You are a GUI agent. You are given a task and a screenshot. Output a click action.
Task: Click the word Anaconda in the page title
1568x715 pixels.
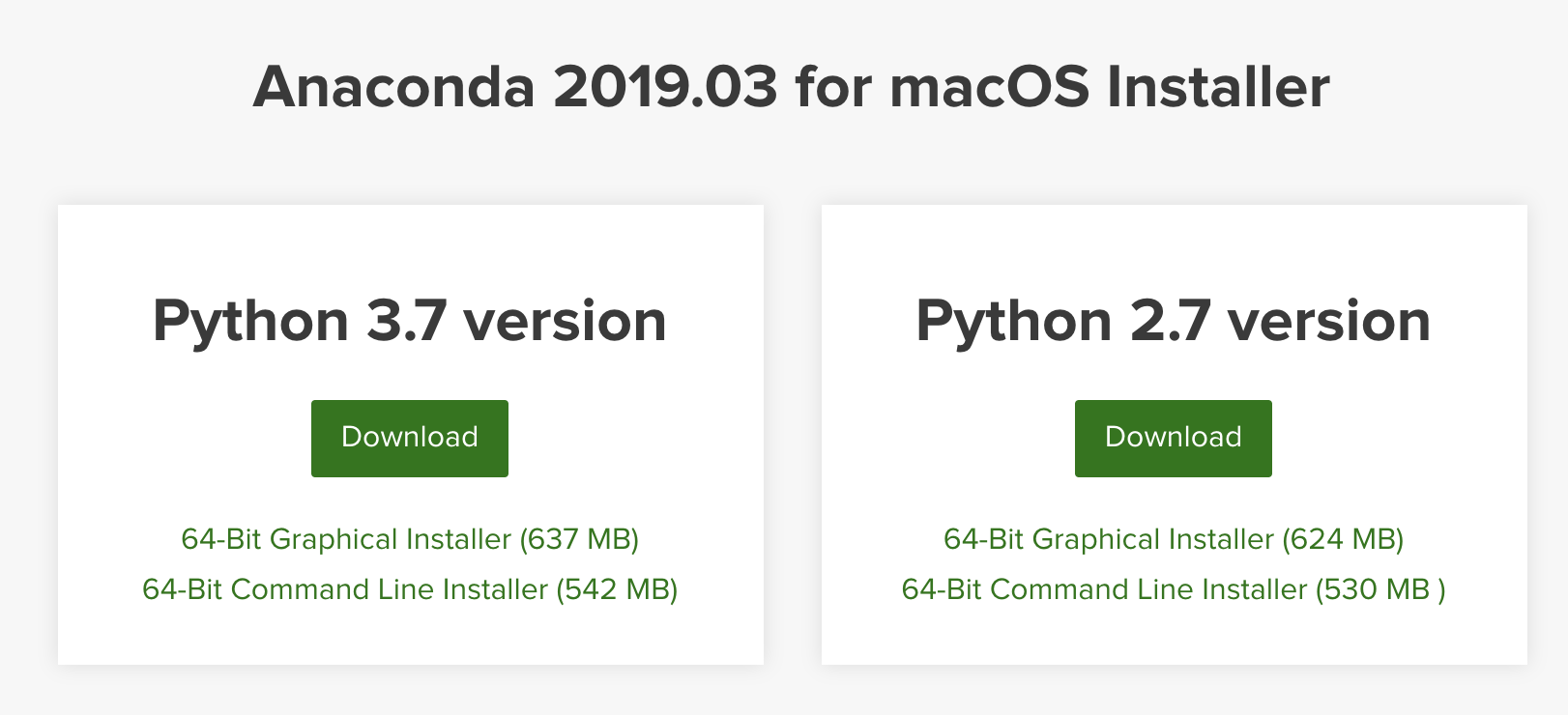[393, 87]
